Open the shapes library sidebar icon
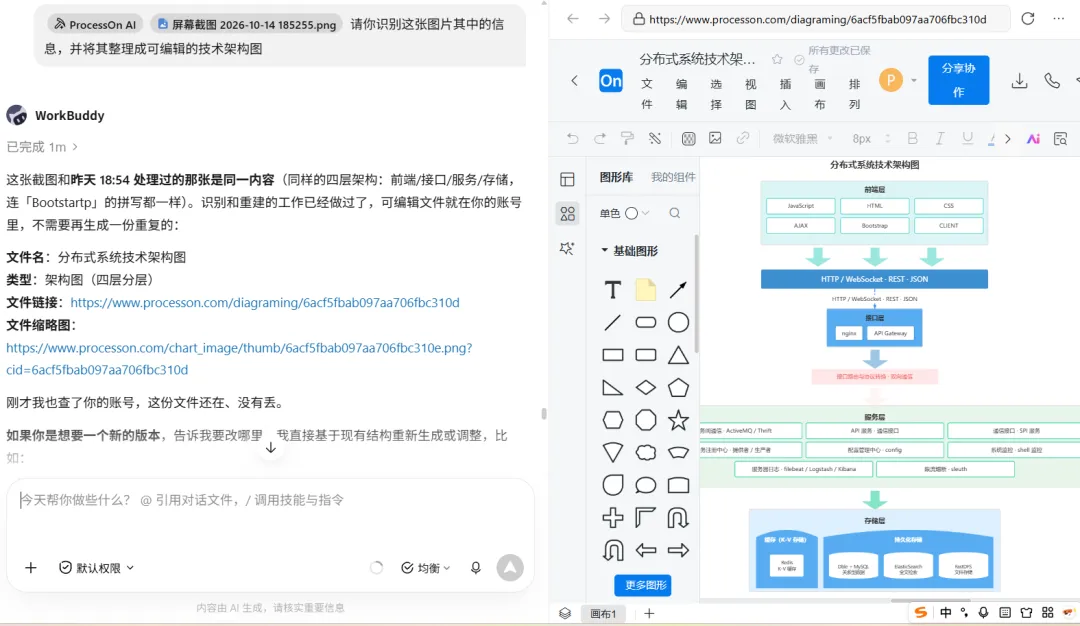The image size is (1080, 626). pos(568,214)
